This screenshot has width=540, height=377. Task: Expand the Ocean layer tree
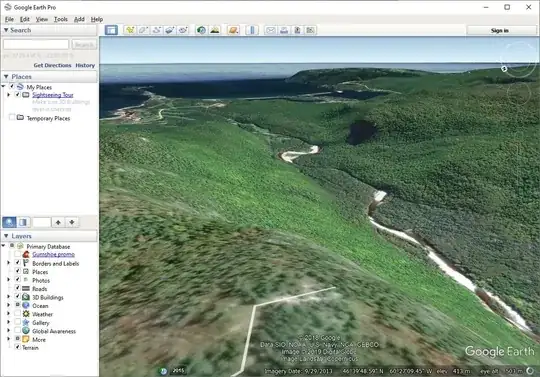(9, 305)
